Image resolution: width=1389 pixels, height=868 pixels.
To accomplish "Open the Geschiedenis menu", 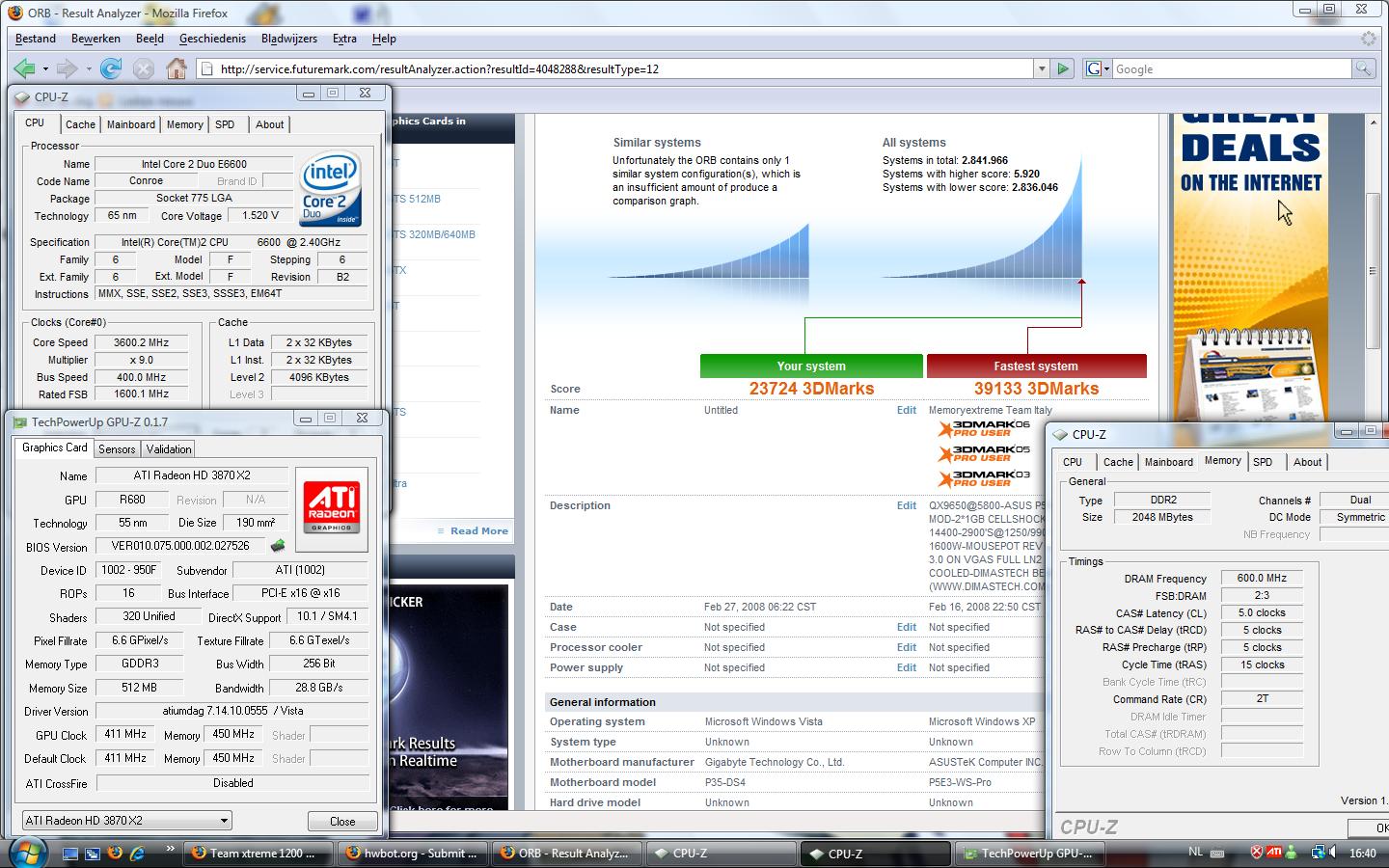I will pyautogui.click(x=212, y=39).
